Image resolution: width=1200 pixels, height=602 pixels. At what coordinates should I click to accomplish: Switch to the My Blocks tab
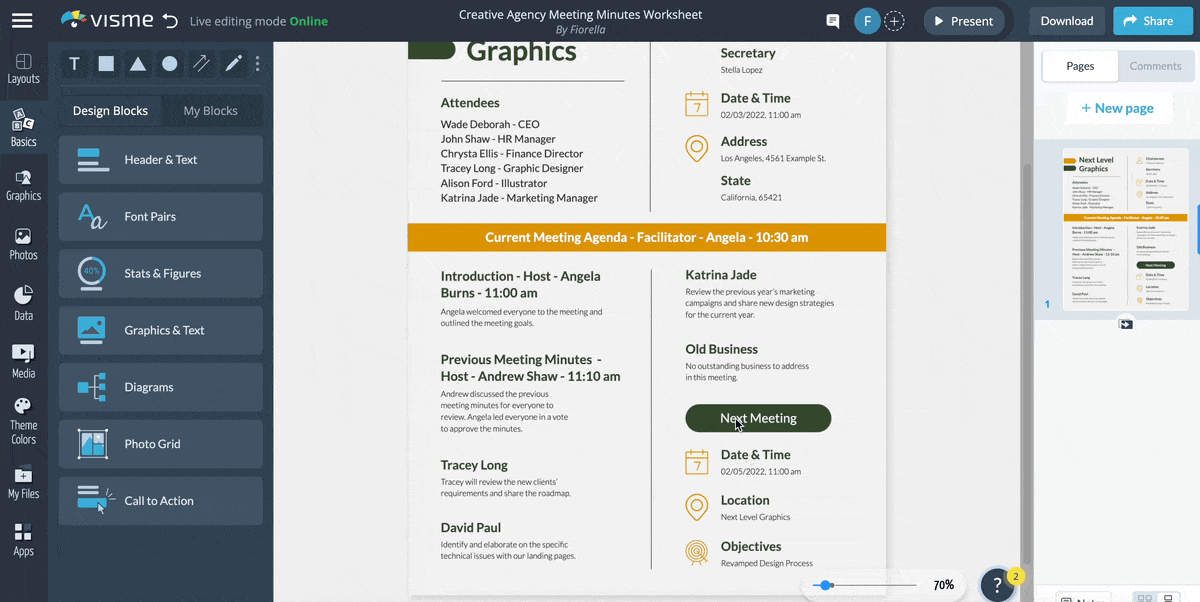(x=211, y=110)
